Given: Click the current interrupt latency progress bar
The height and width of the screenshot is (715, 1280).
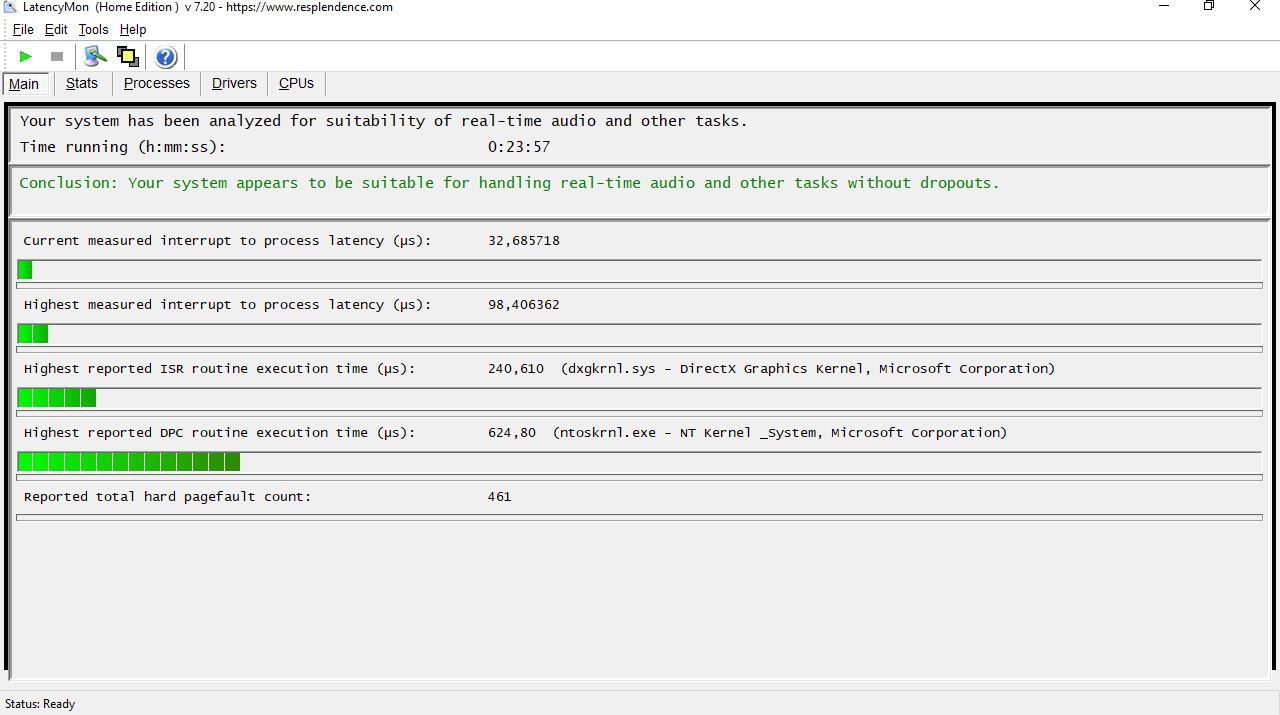Looking at the screenshot, I should click(x=639, y=270).
